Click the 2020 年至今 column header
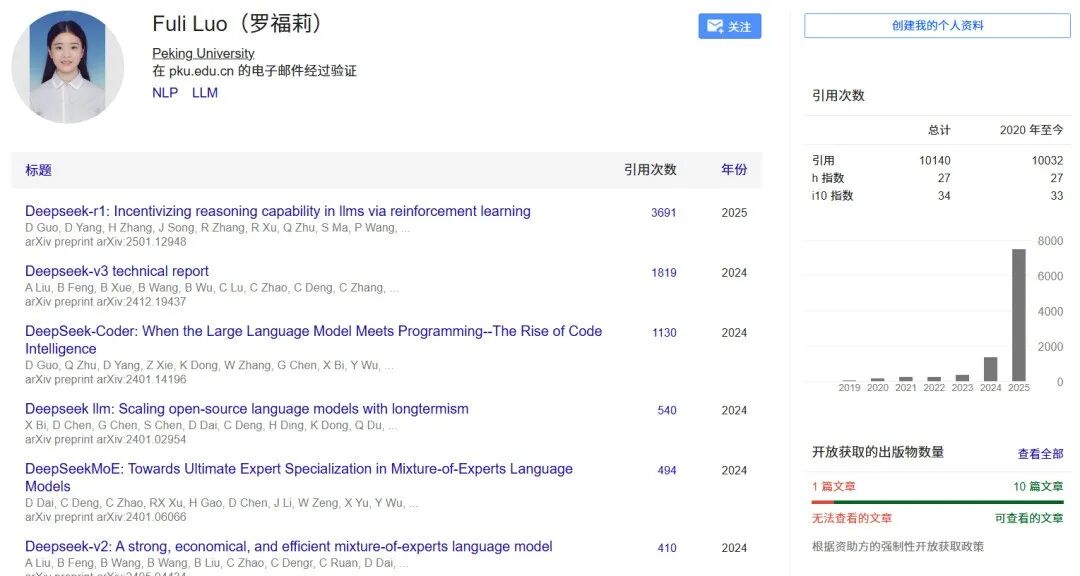 (x=1031, y=130)
